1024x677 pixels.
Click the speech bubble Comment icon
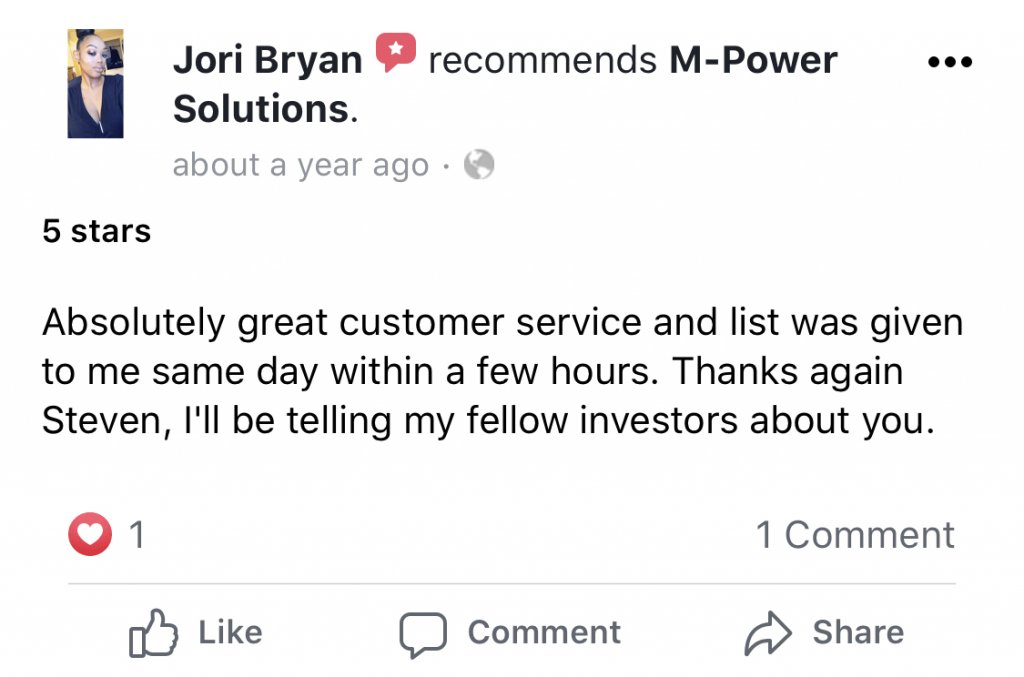(x=423, y=634)
